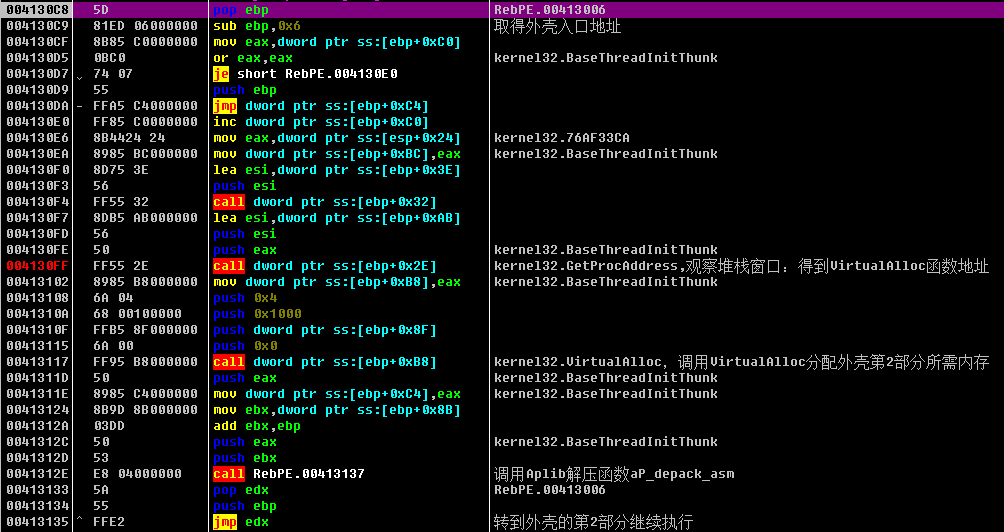The image size is (1004, 532).
Task: Select lea esi,dword ptr ss:[ebp+0xAB]
Action: tap(336, 218)
